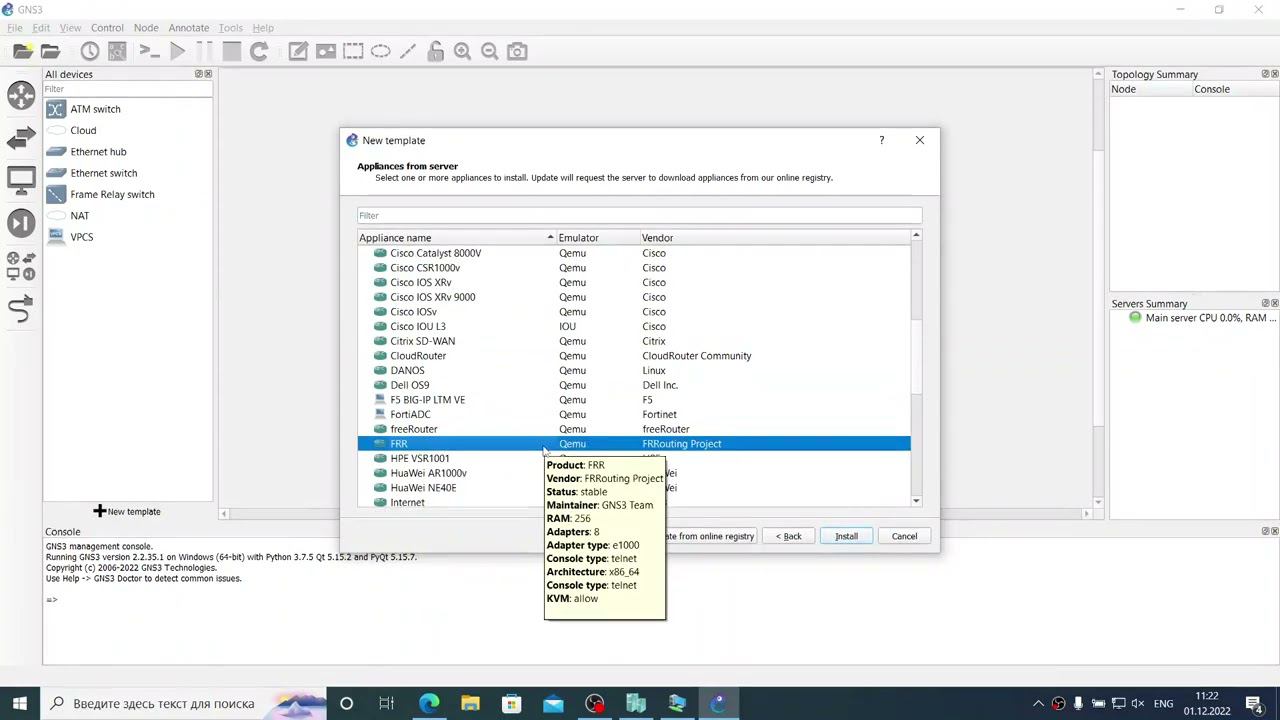Select the Cisco IOSv appliance row

[x=634, y=312]
